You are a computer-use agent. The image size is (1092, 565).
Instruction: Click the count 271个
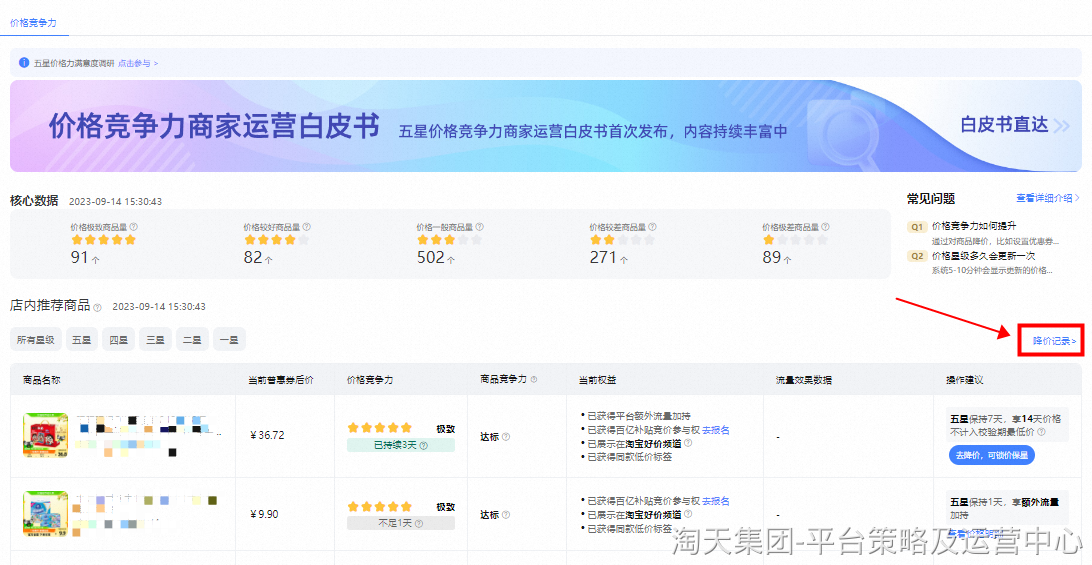[x=608, y=258]
